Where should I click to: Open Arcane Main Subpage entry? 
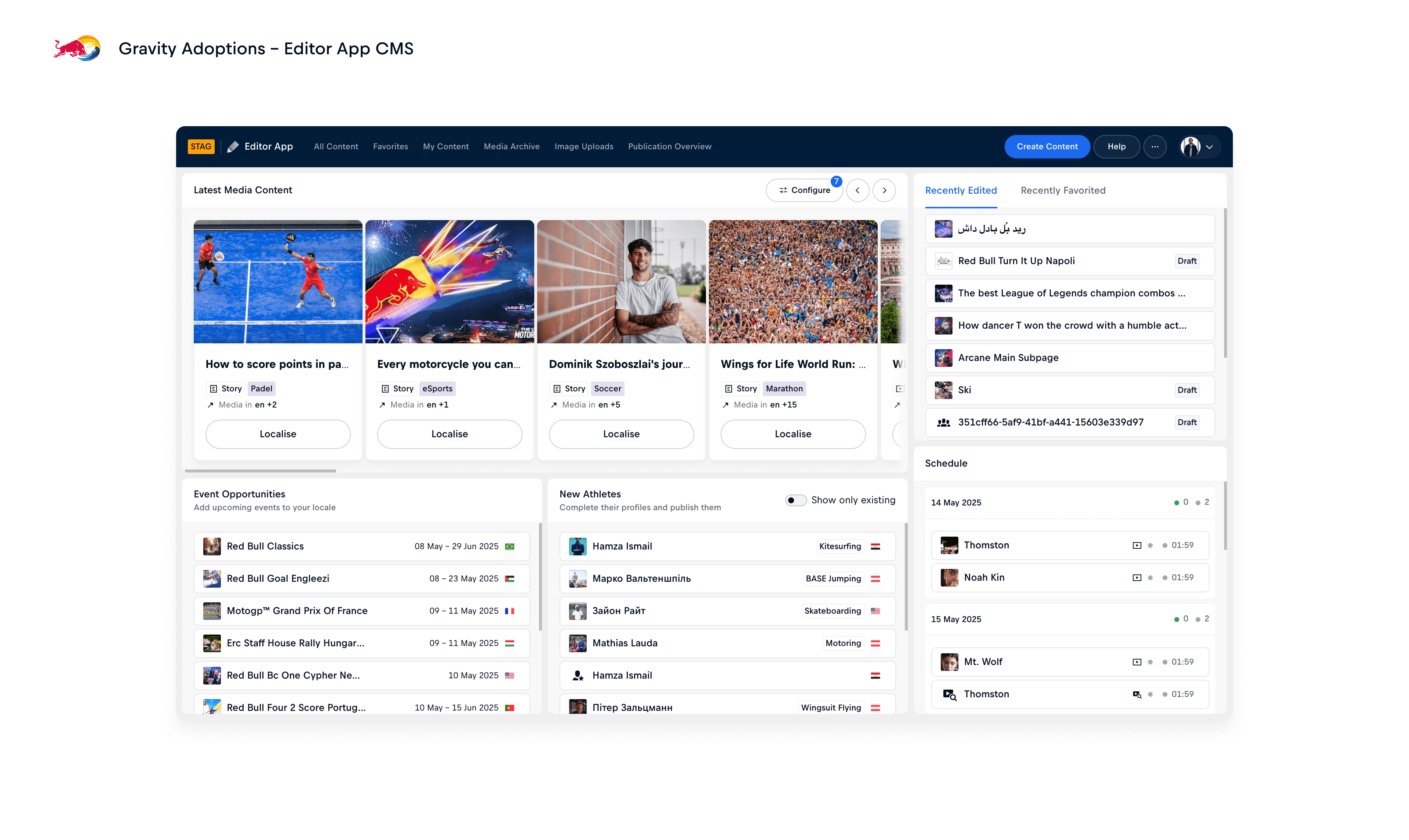[1070, 358]
